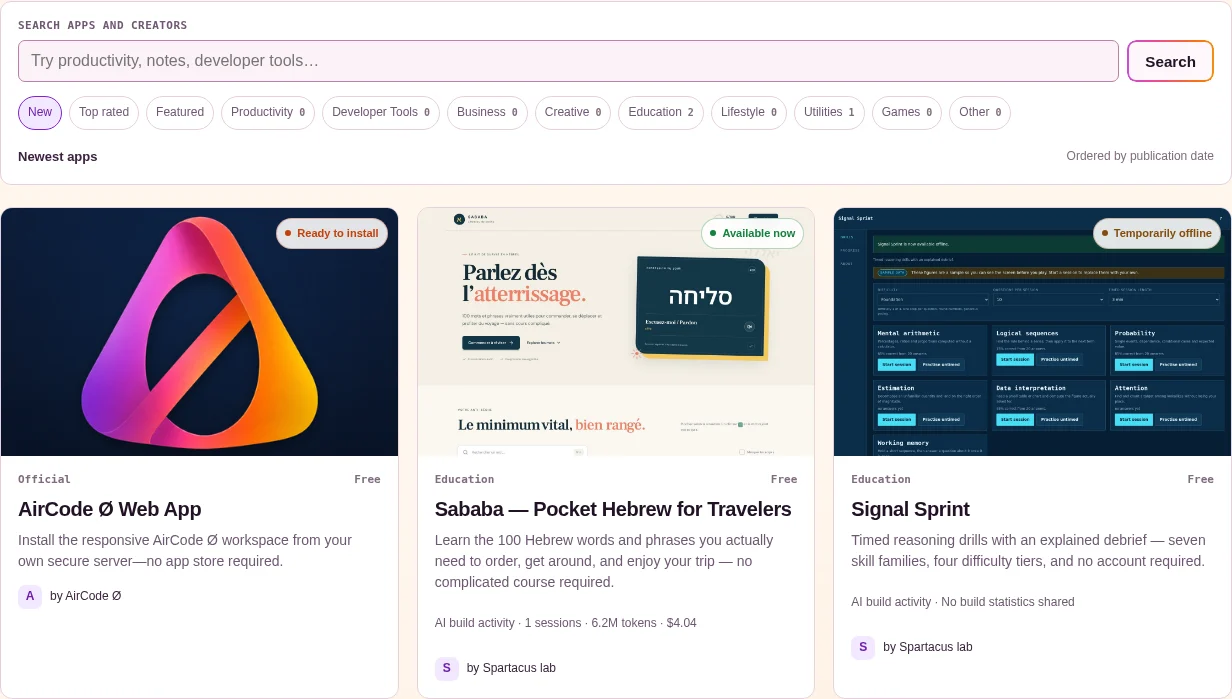Screen dimensions: 1232x699
Task: Click the Search apps and creators label
Action: (102, 25)
